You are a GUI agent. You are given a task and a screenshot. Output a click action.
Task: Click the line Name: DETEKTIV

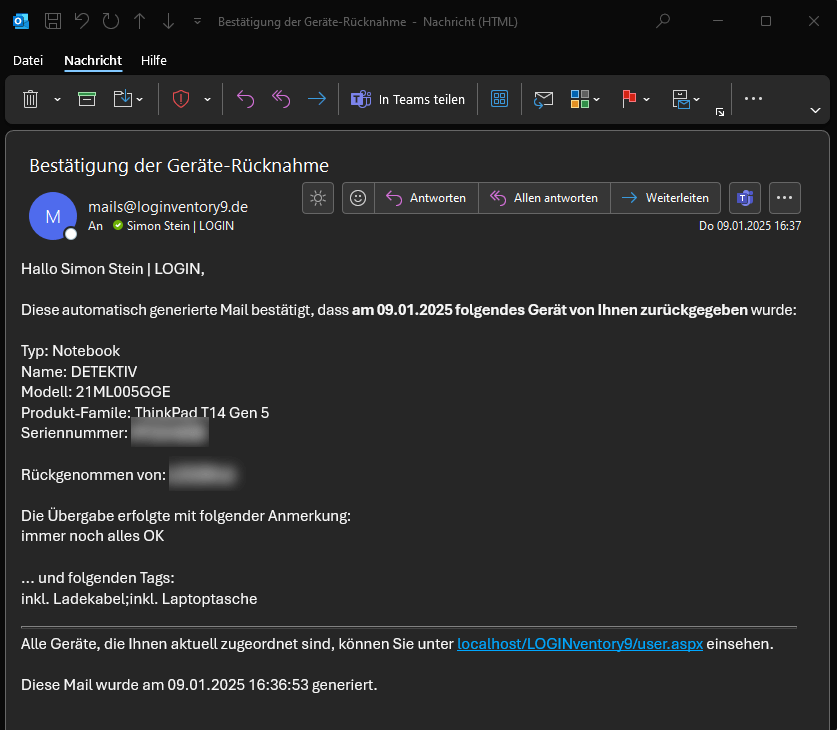pyautogui.click(x=79, y=372)
